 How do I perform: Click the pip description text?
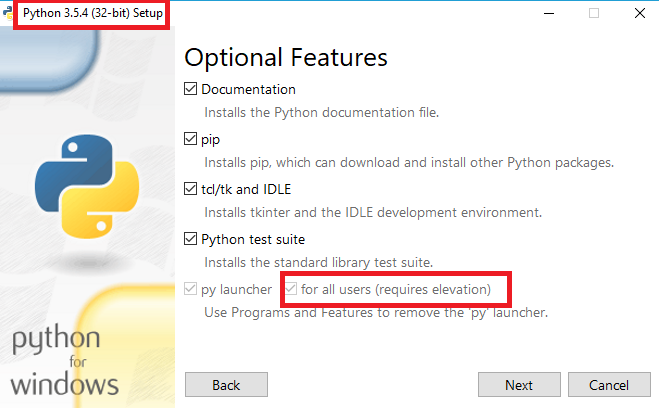pos(409,162)
